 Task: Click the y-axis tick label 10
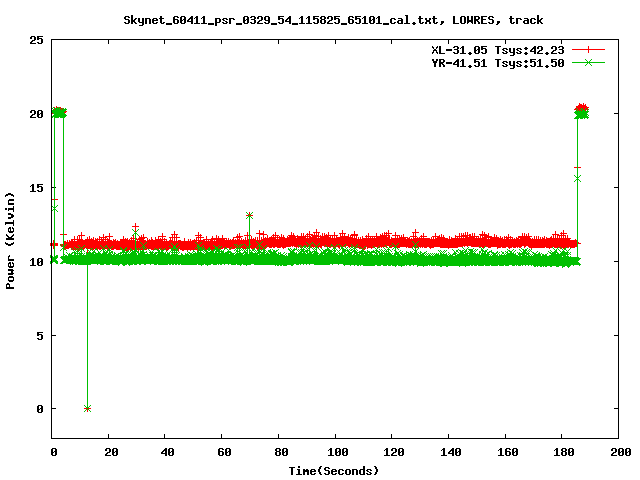point(36,262)
